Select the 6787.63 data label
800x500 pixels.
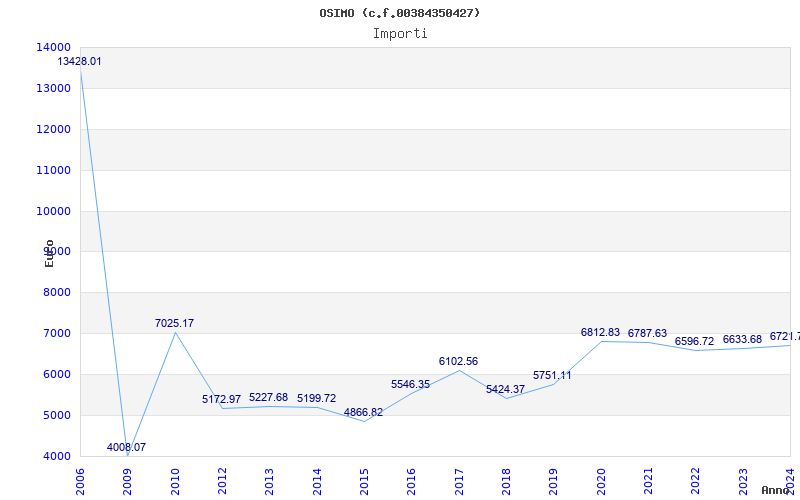(647, 333)
